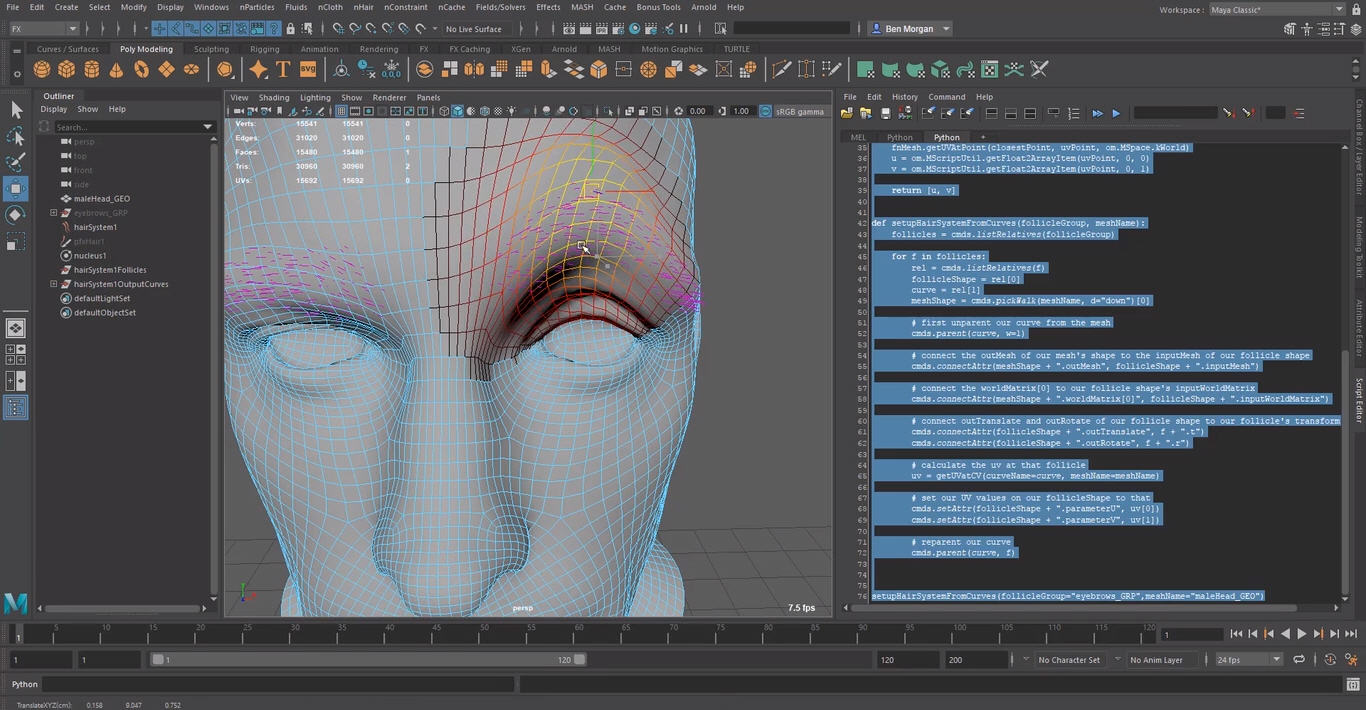This screenshot has height=710, width=1366.
Task: Open the FX menu set dropdown
Action: point(42,29)
